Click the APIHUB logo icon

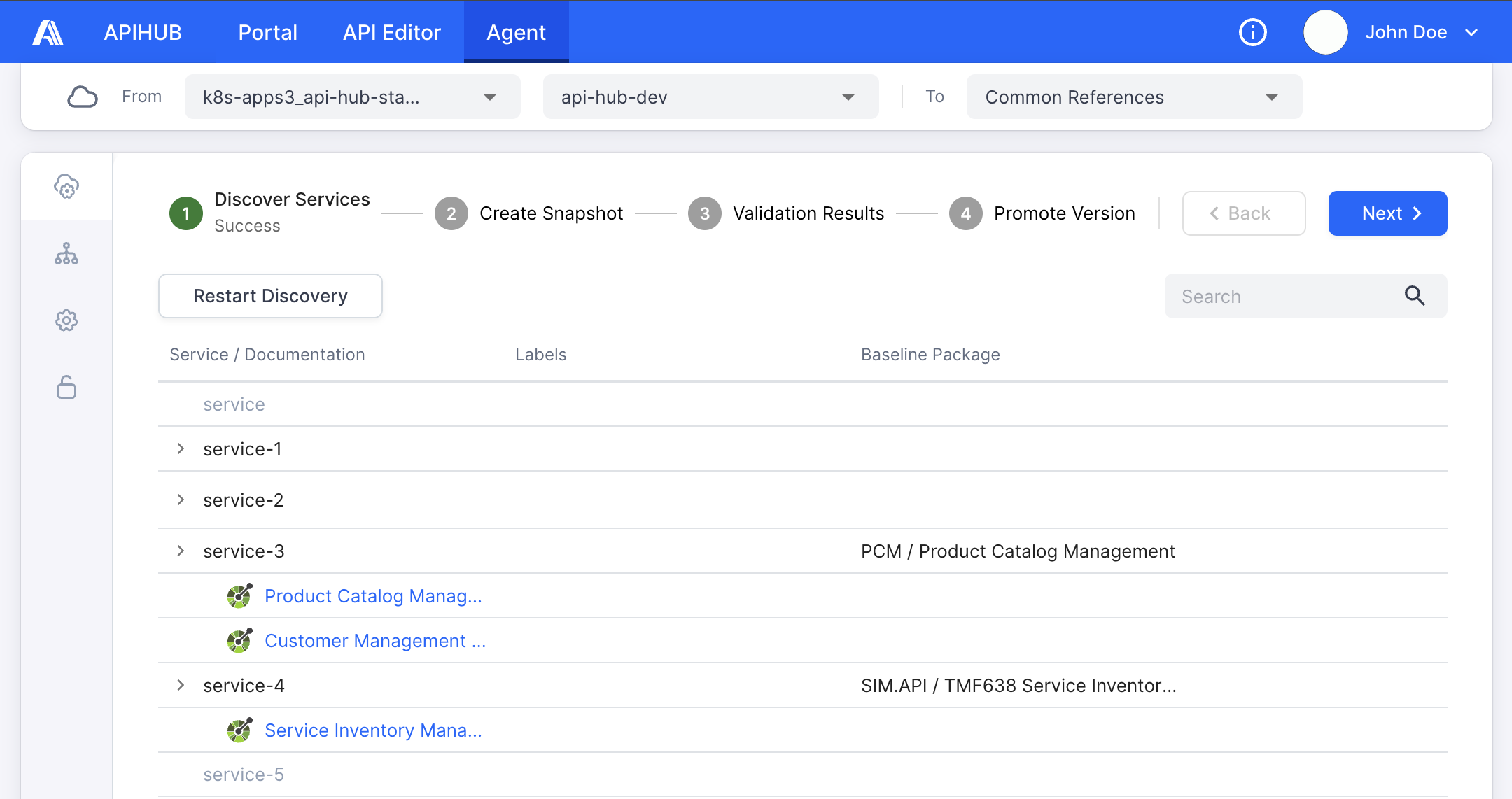[48, 32]
